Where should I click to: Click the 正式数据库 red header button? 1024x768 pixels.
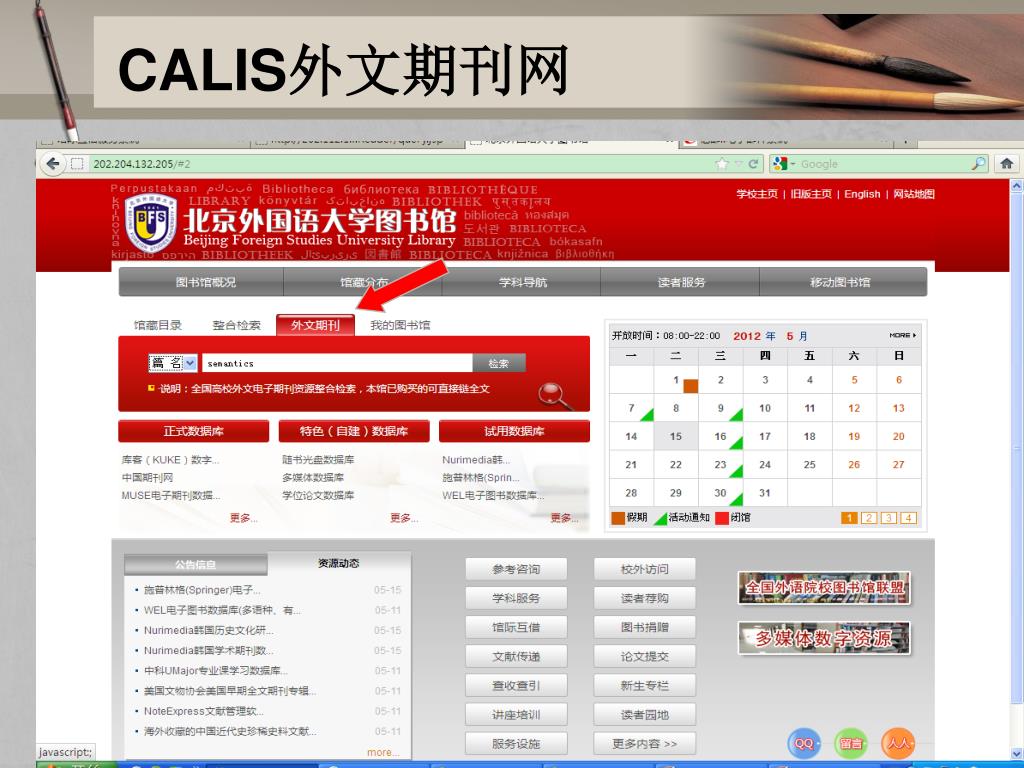pyautogui.click(x=194, y=431)
